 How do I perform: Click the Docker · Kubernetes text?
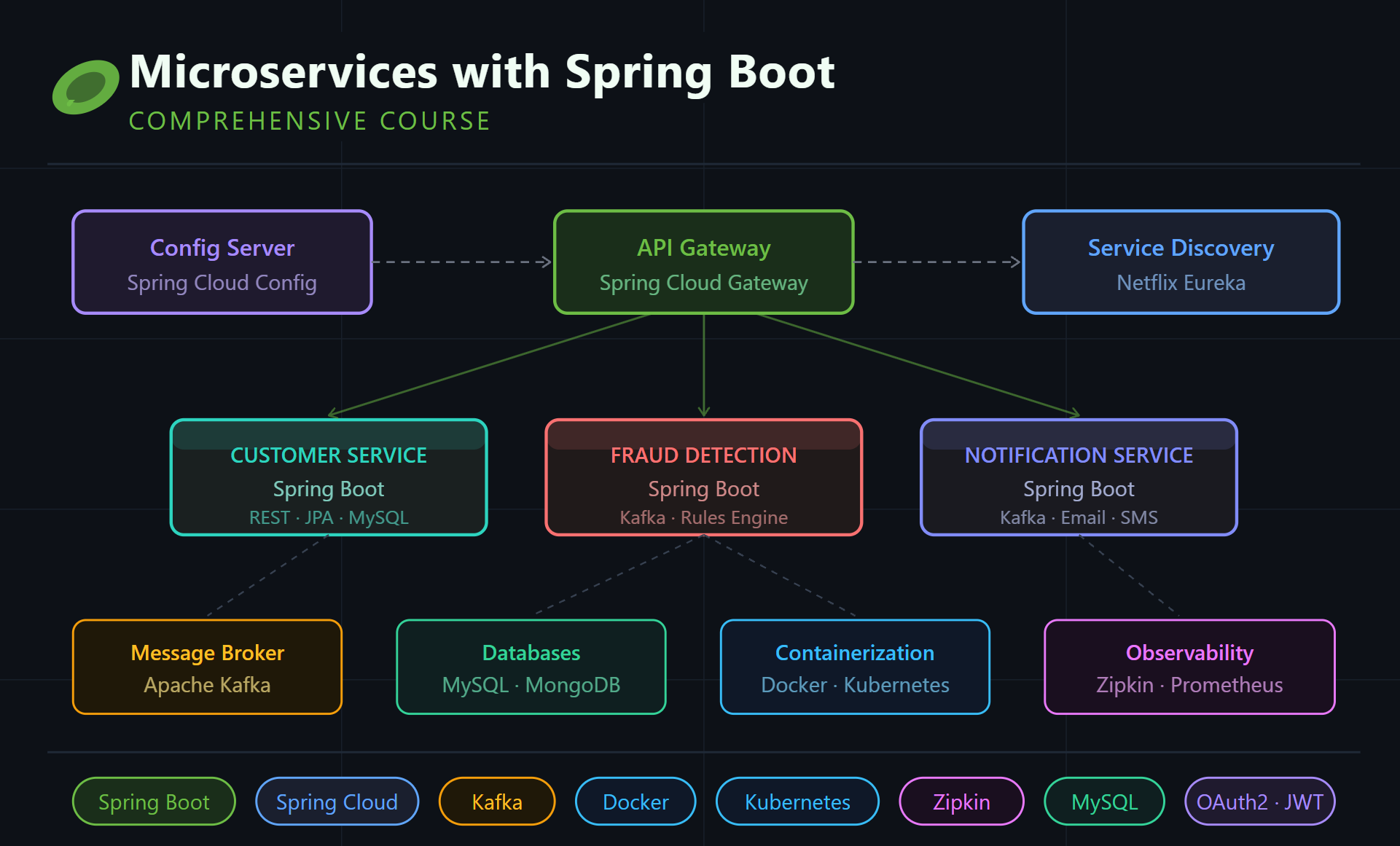[x=855, y=685]
